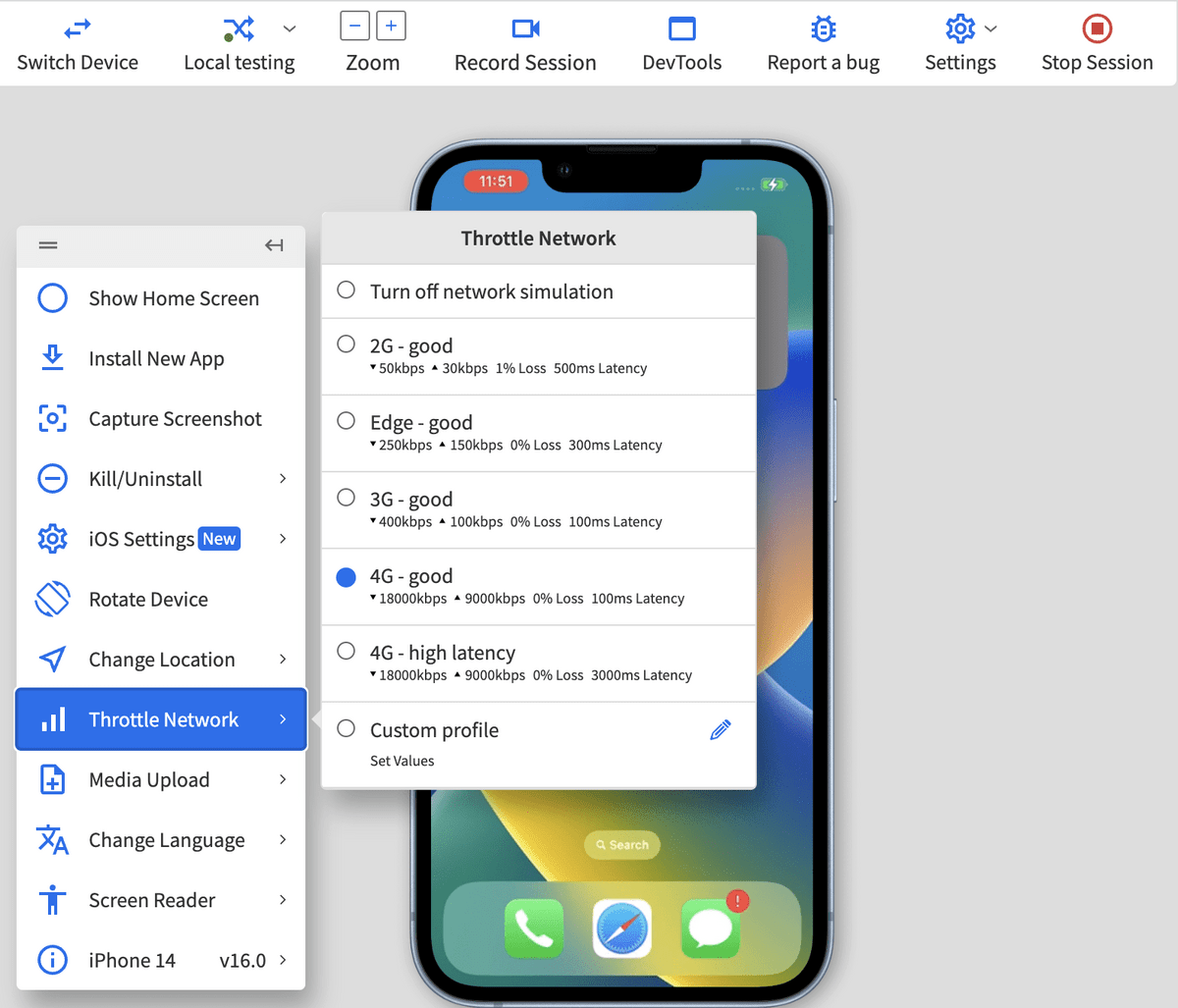Open the Settings gear in top toolbar

click(x=960, y=28)
